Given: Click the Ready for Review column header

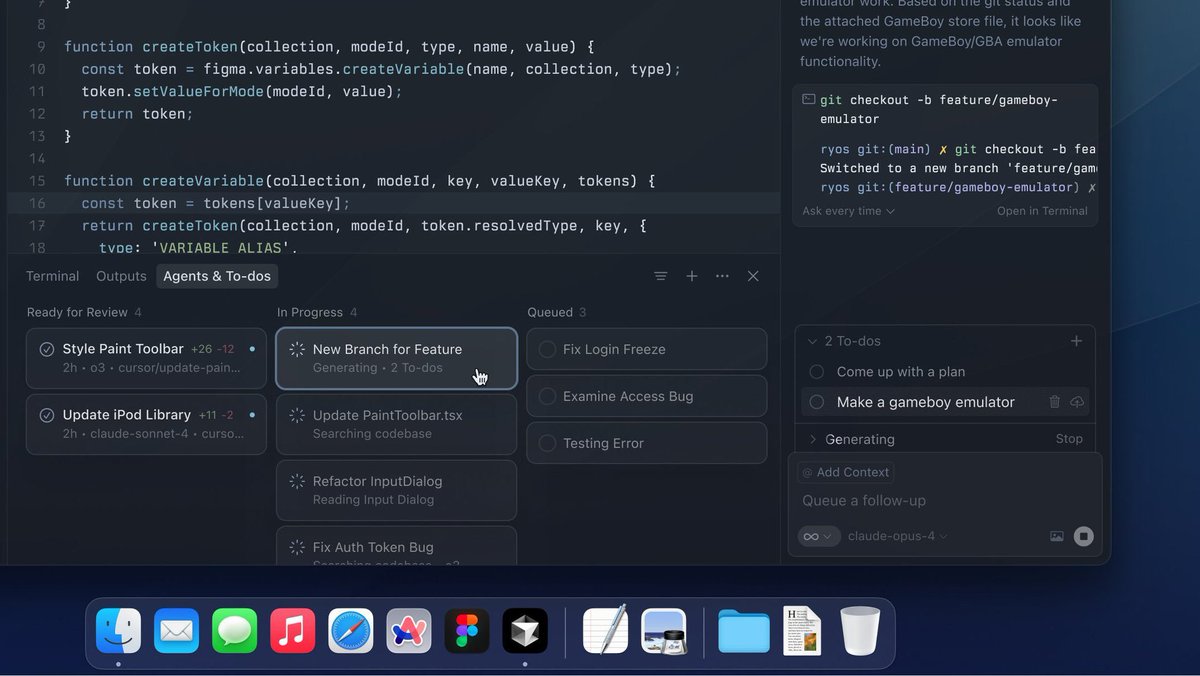Looking at the screenshot, I should [77, 312].
